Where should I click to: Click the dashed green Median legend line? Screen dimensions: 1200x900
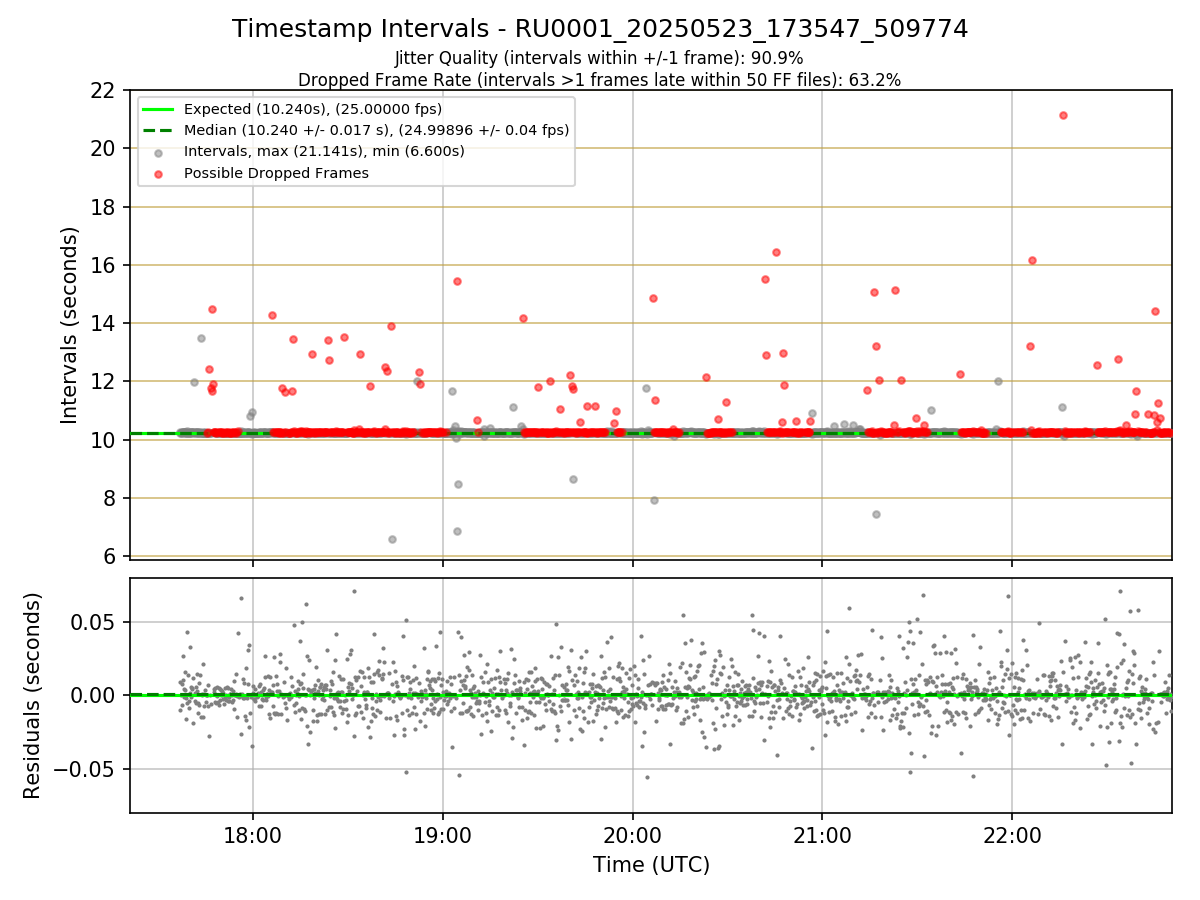pyautogui.click(x=159, y=130)
